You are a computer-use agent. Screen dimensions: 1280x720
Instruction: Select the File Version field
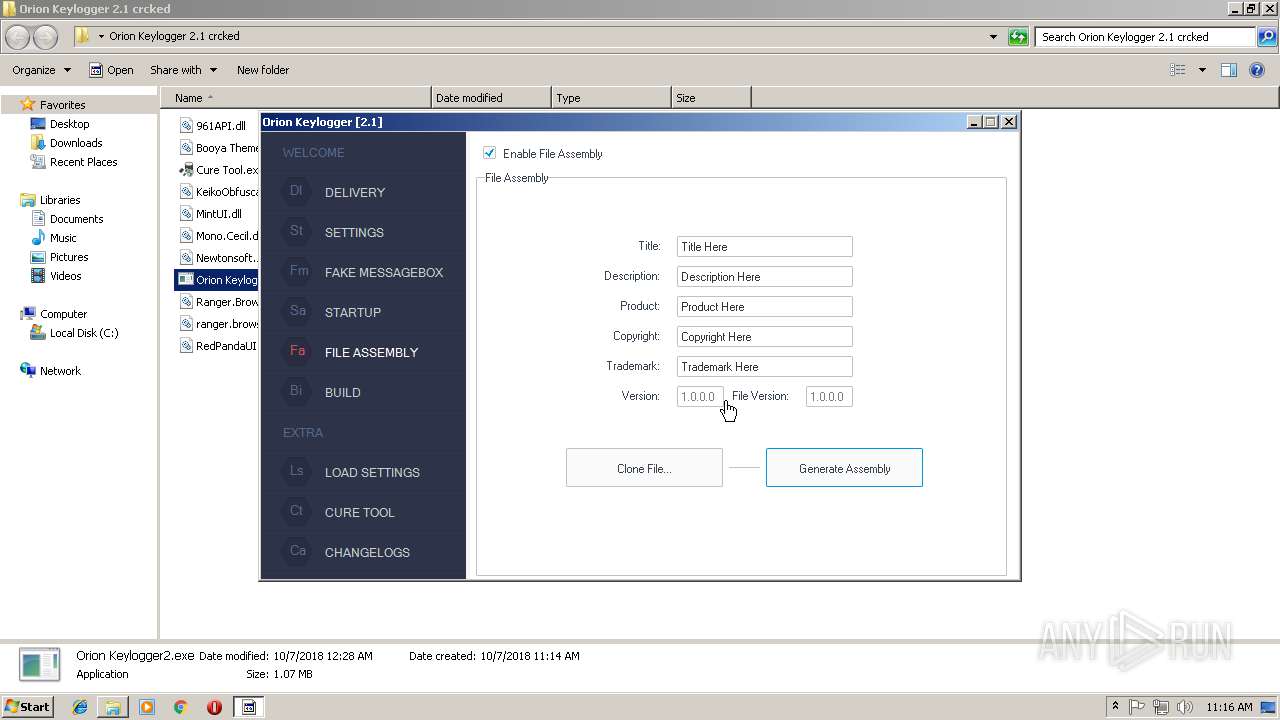829,396
